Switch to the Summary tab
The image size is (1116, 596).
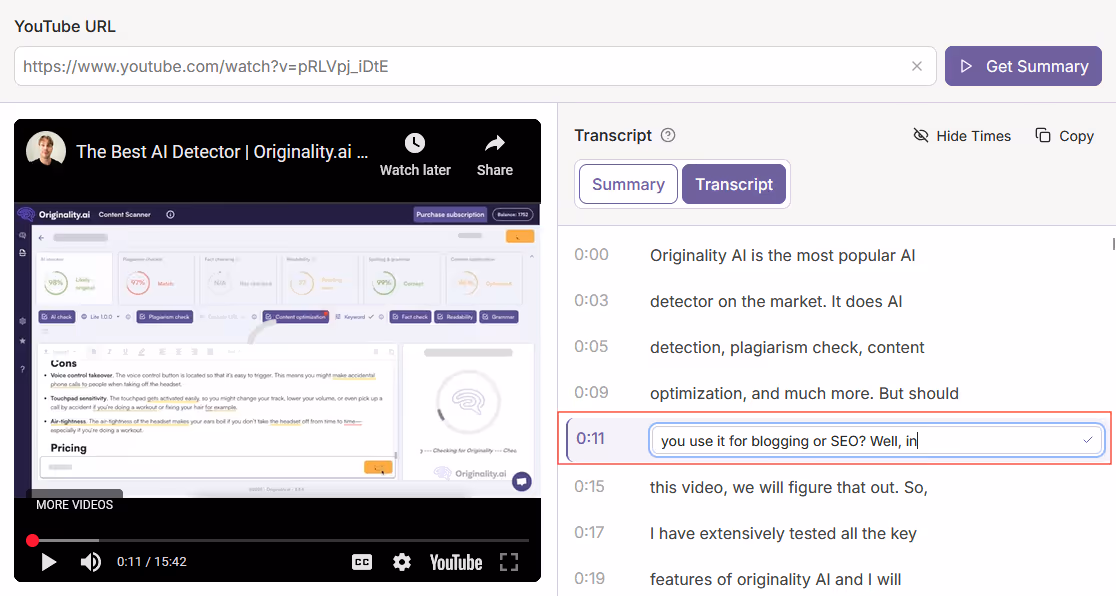[x=627, y=184]
